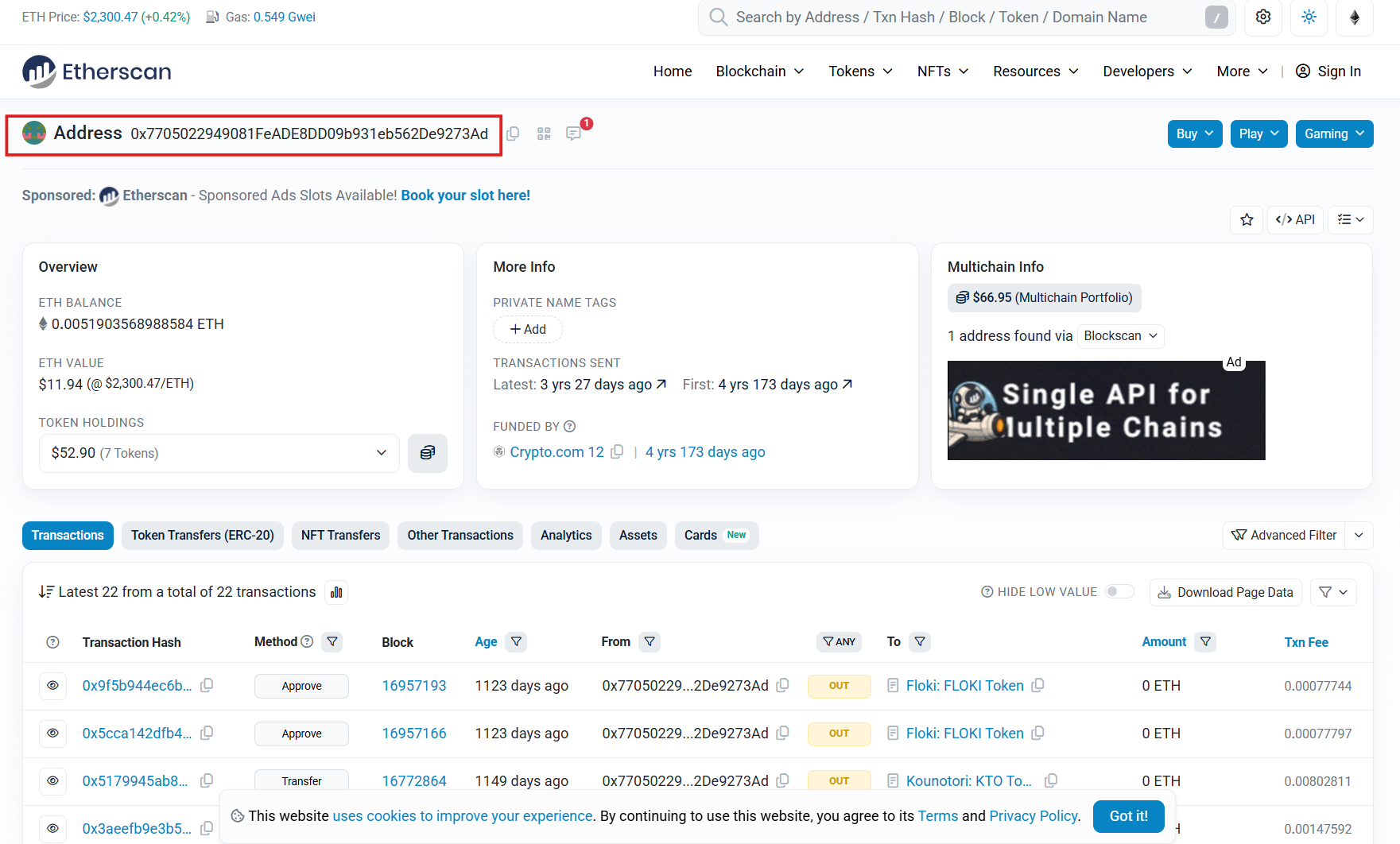Switch to the Analytics tab
Viewport: 1400px width, 844px height.
(566, 536)
